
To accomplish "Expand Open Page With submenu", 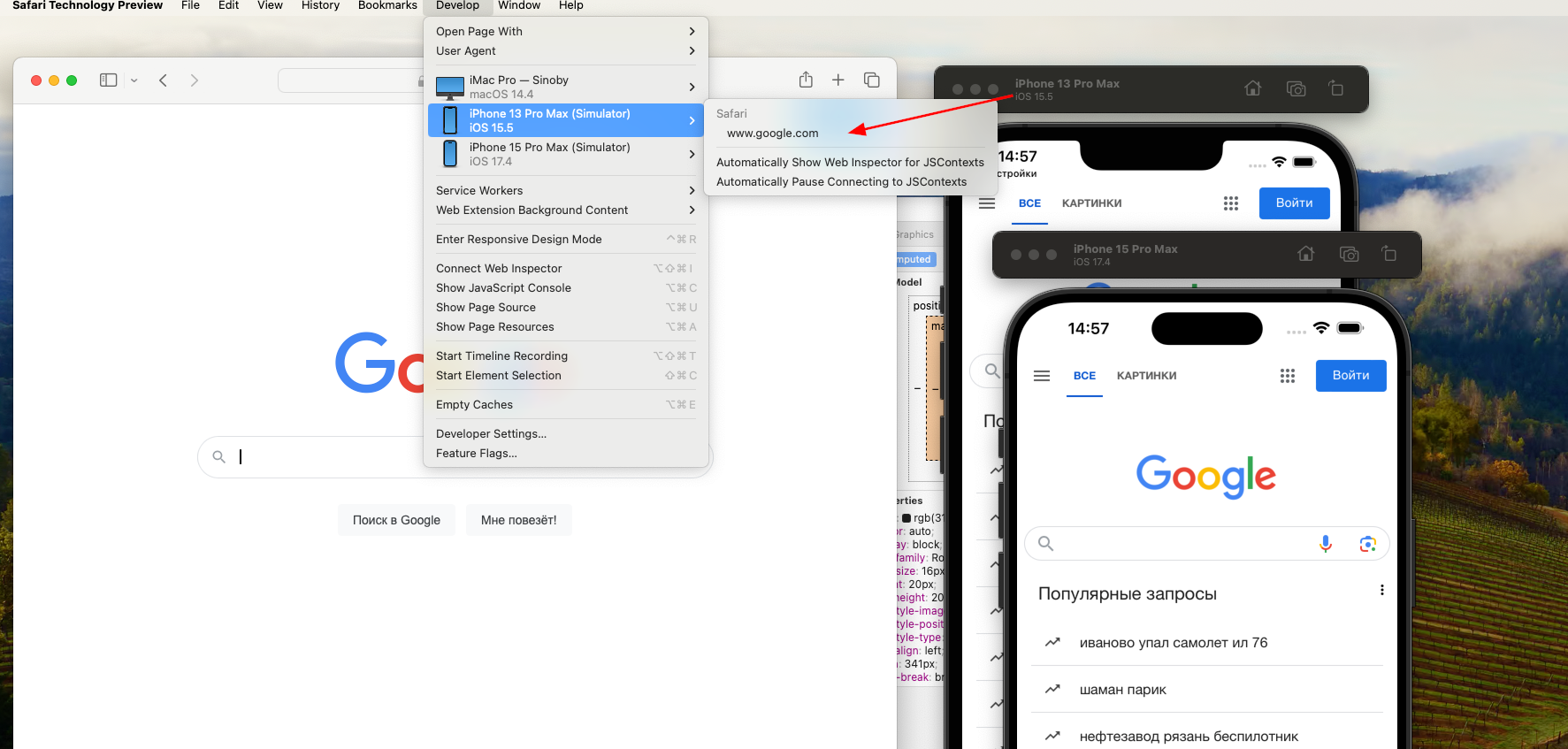I will pos(566,31).
